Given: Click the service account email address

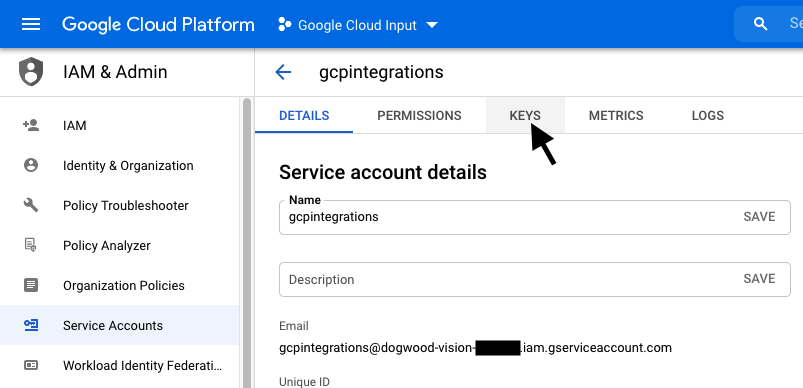Looking at the screenshot, I should click(475, 348).
